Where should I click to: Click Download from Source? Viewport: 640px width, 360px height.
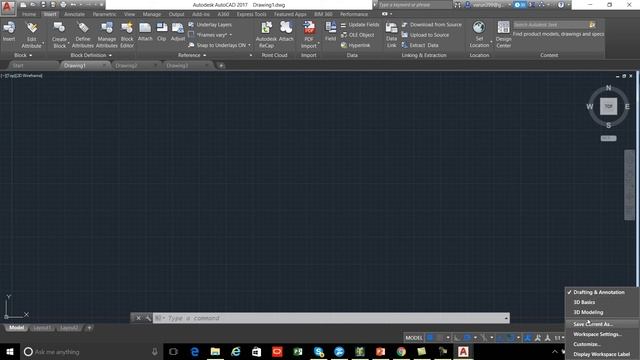pyautogui.click(x=432, y=24)
